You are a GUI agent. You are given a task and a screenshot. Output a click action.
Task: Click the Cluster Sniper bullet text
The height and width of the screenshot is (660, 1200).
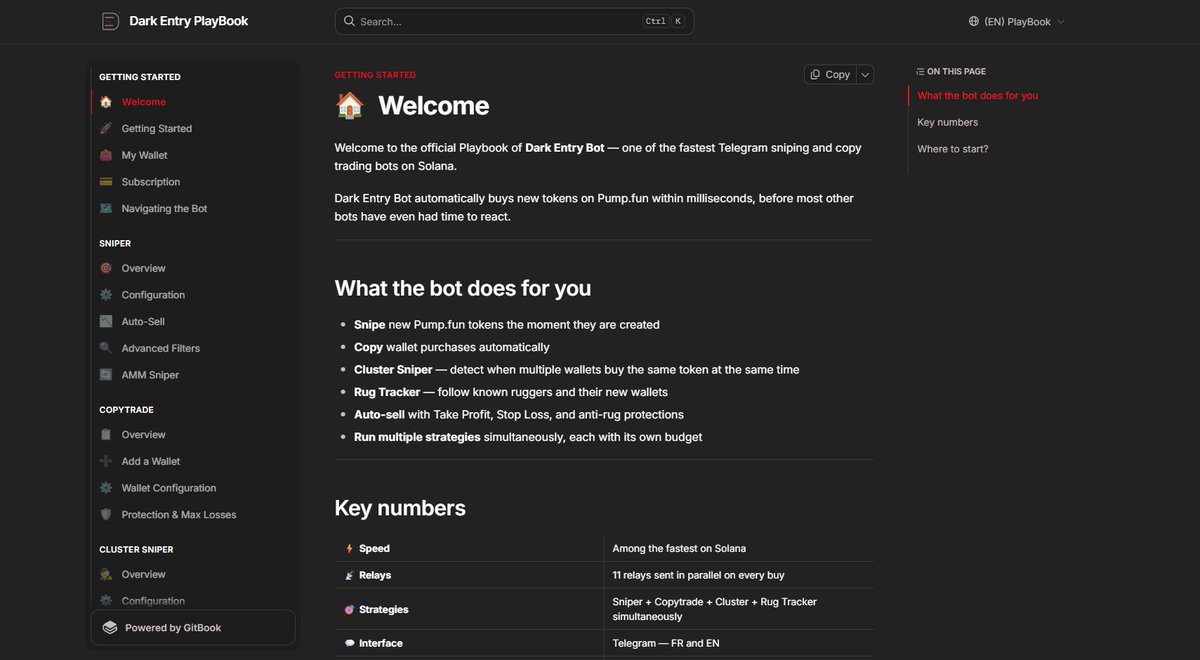[577, 370]
